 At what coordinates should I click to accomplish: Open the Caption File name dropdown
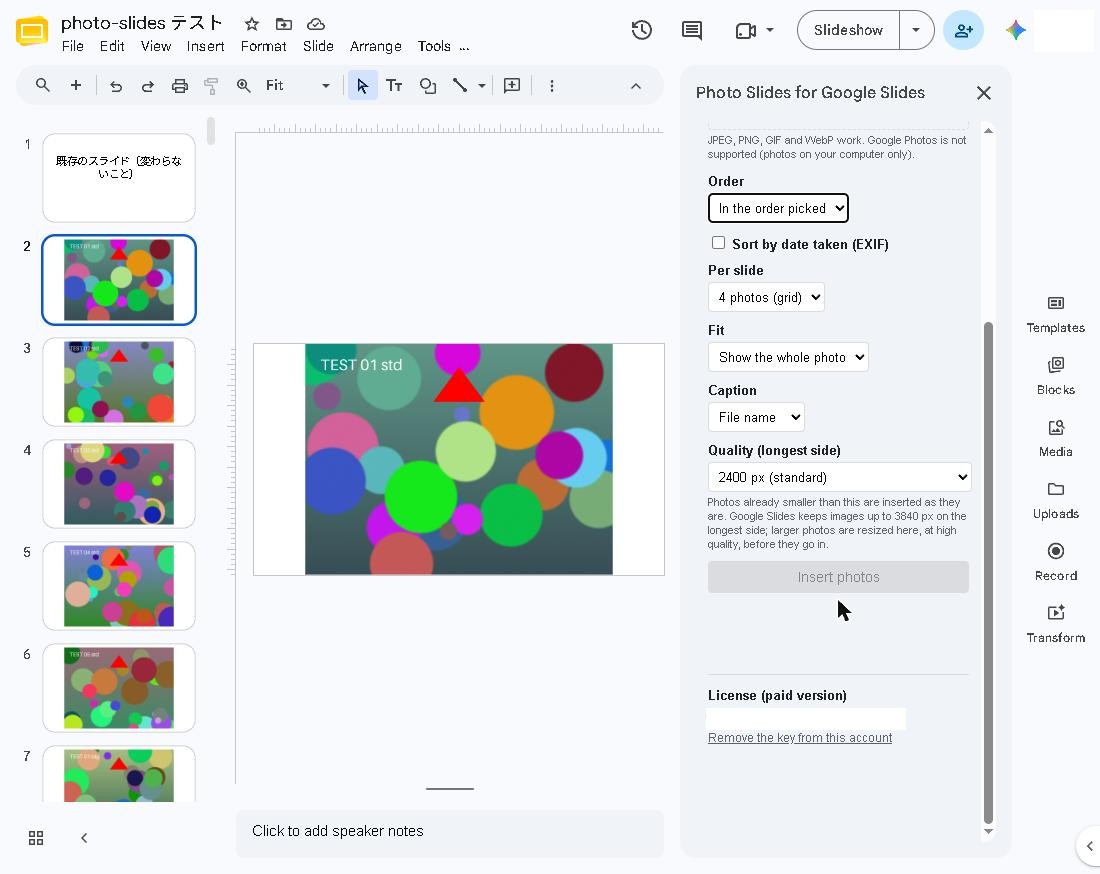coord(756,417)
